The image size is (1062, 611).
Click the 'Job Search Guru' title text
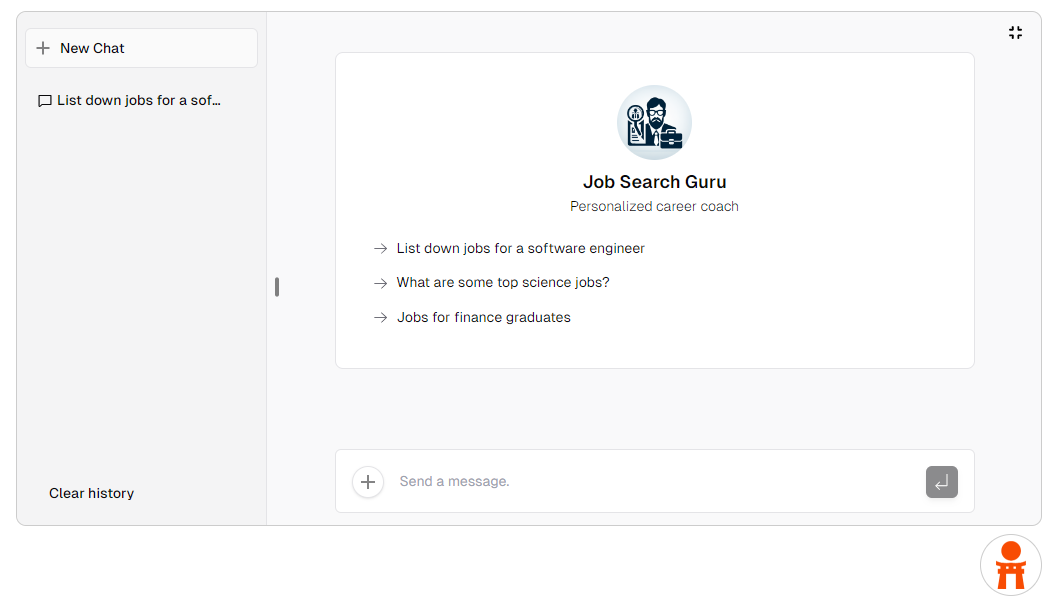click(654, 182)
